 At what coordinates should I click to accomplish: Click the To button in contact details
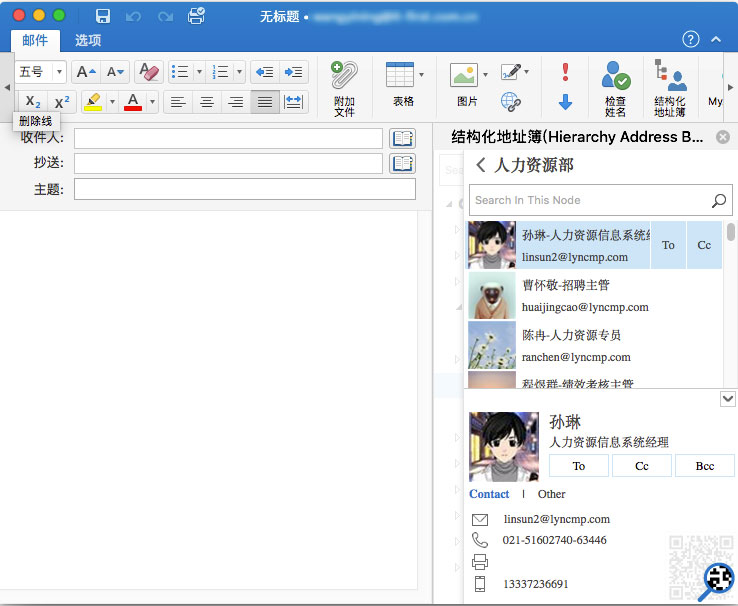pyautogui.click(x=579, y=466)
